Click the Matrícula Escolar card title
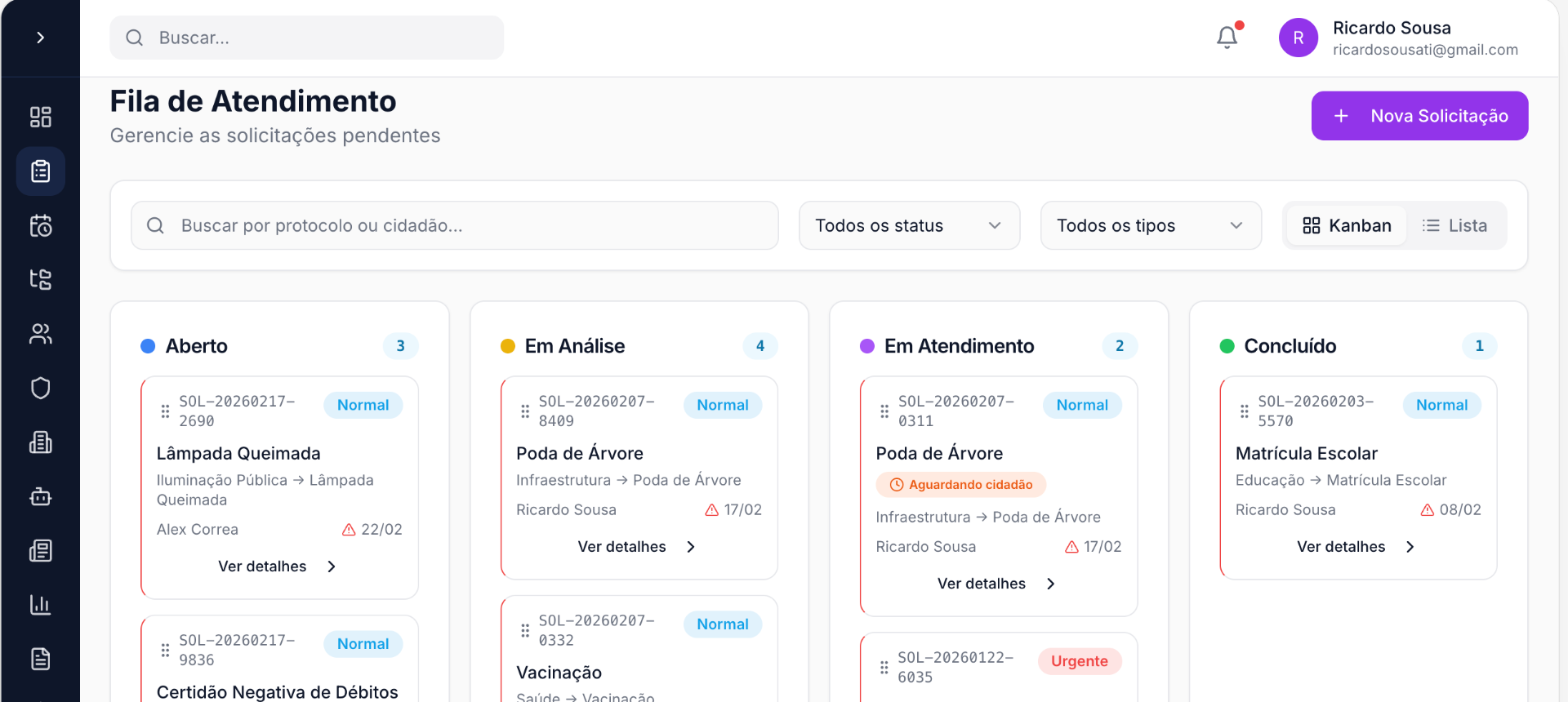This screenshot has height=702, width=1568. [x=1306, y=453]
